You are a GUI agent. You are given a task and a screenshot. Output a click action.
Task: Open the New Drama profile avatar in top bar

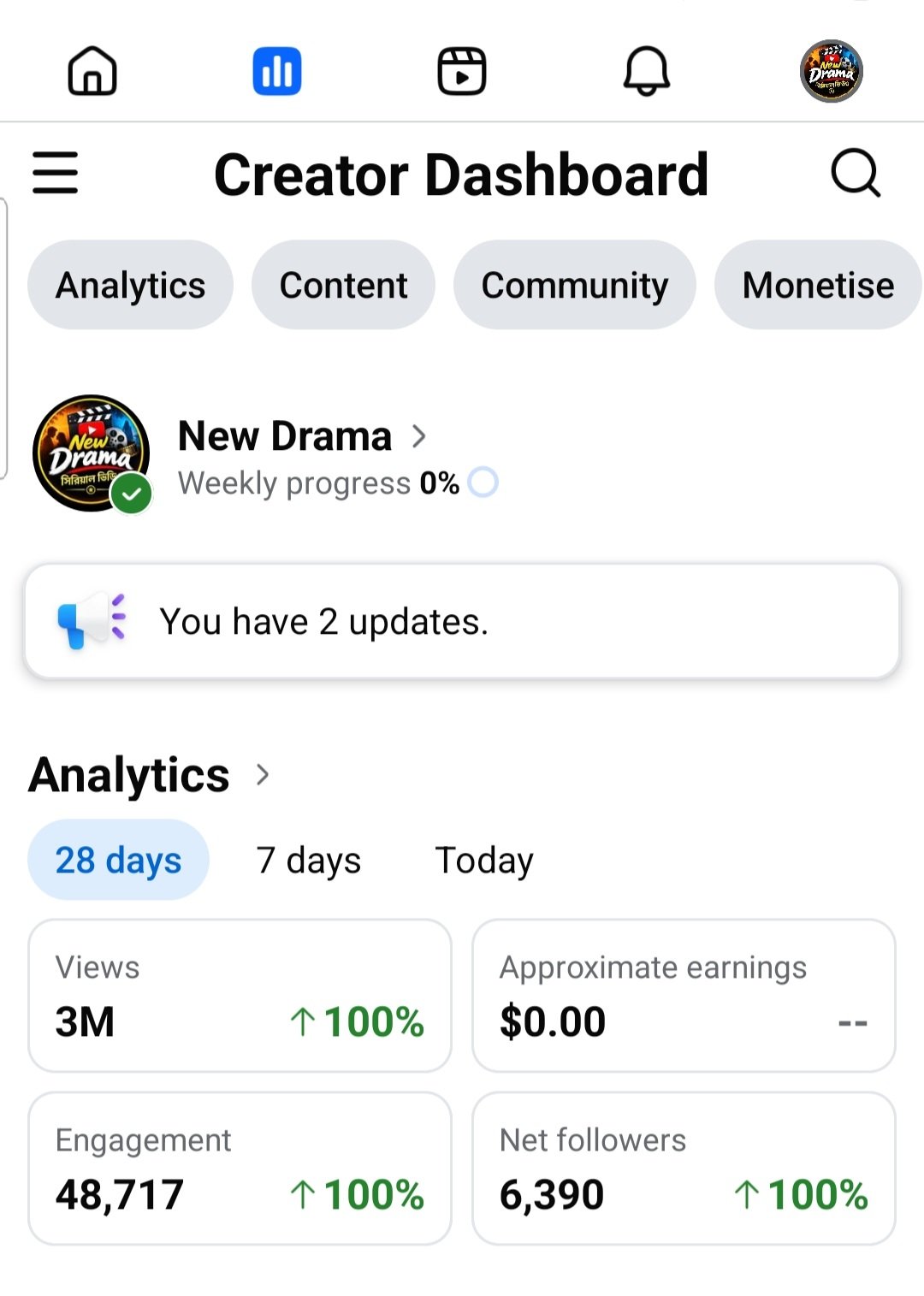(832, 71)
